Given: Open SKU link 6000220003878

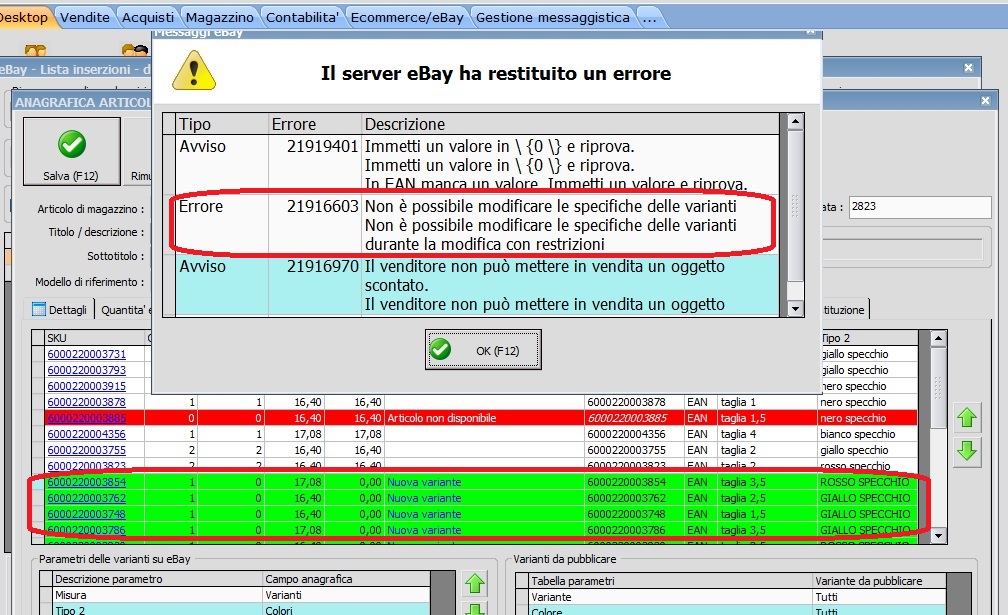Looking at the screenshot, I should pyautogui.click(x=87, y=402).
